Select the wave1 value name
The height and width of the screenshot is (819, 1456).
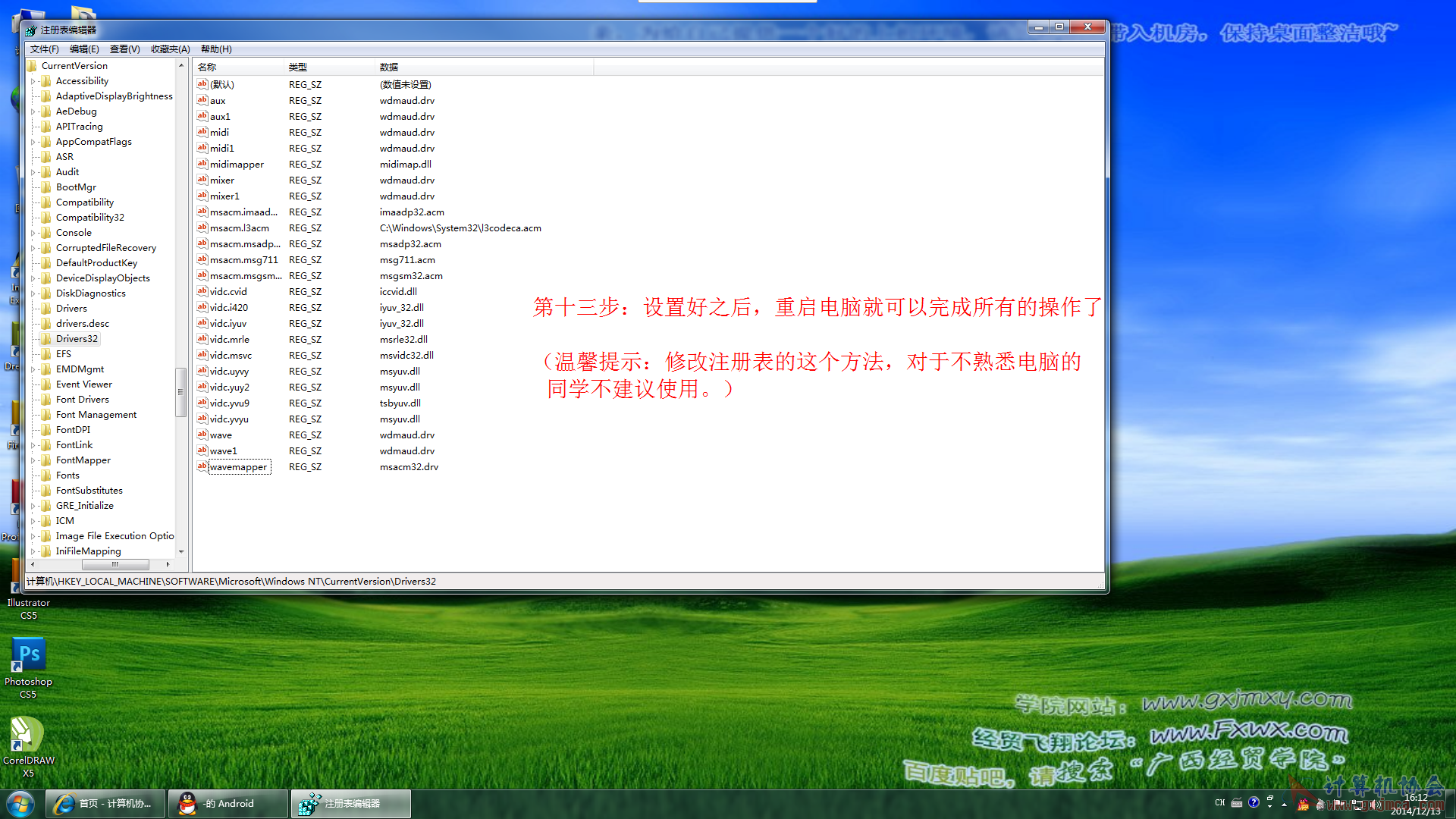(x=224, y=451)
